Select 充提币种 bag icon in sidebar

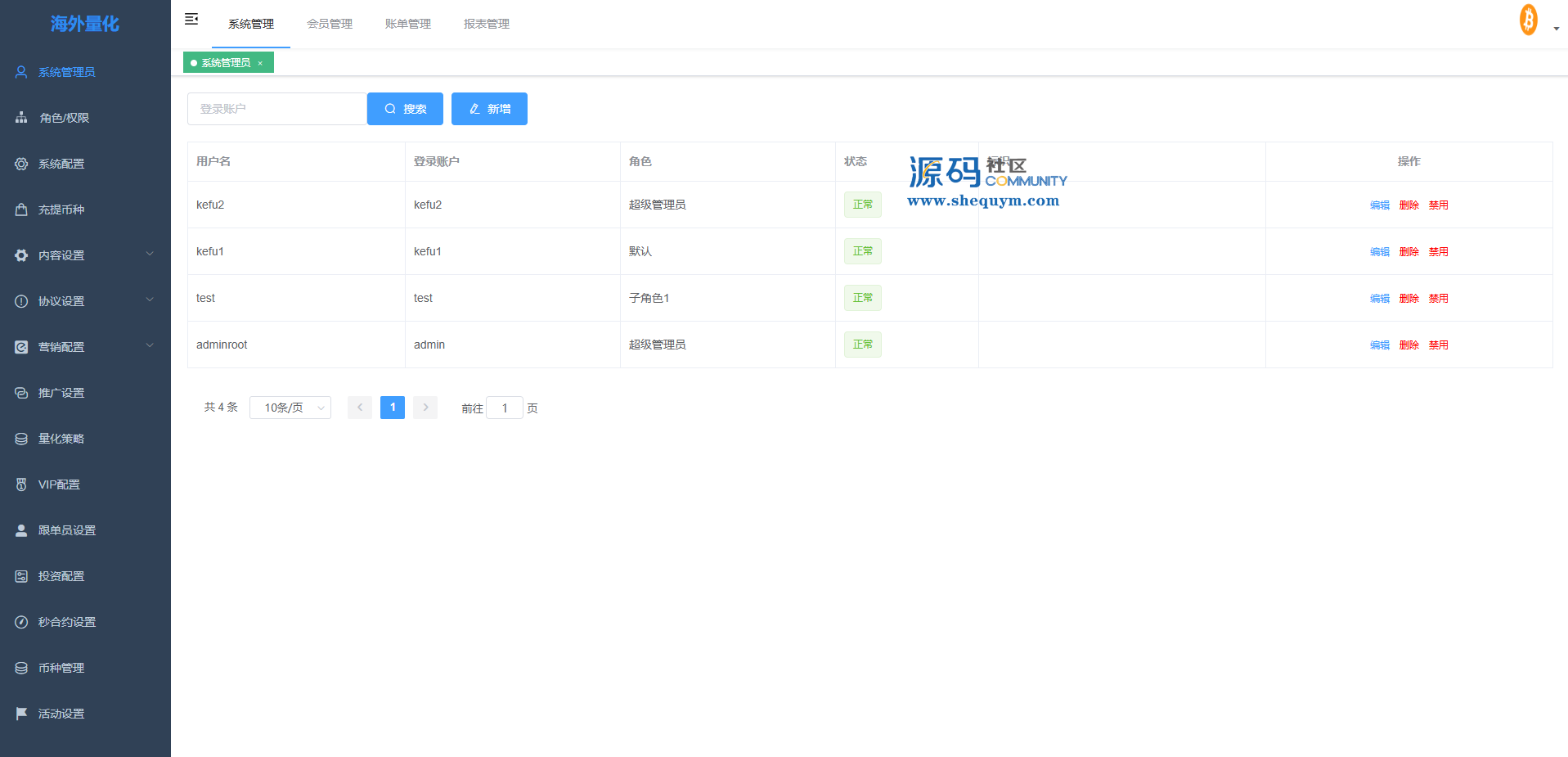coord(21,210)
